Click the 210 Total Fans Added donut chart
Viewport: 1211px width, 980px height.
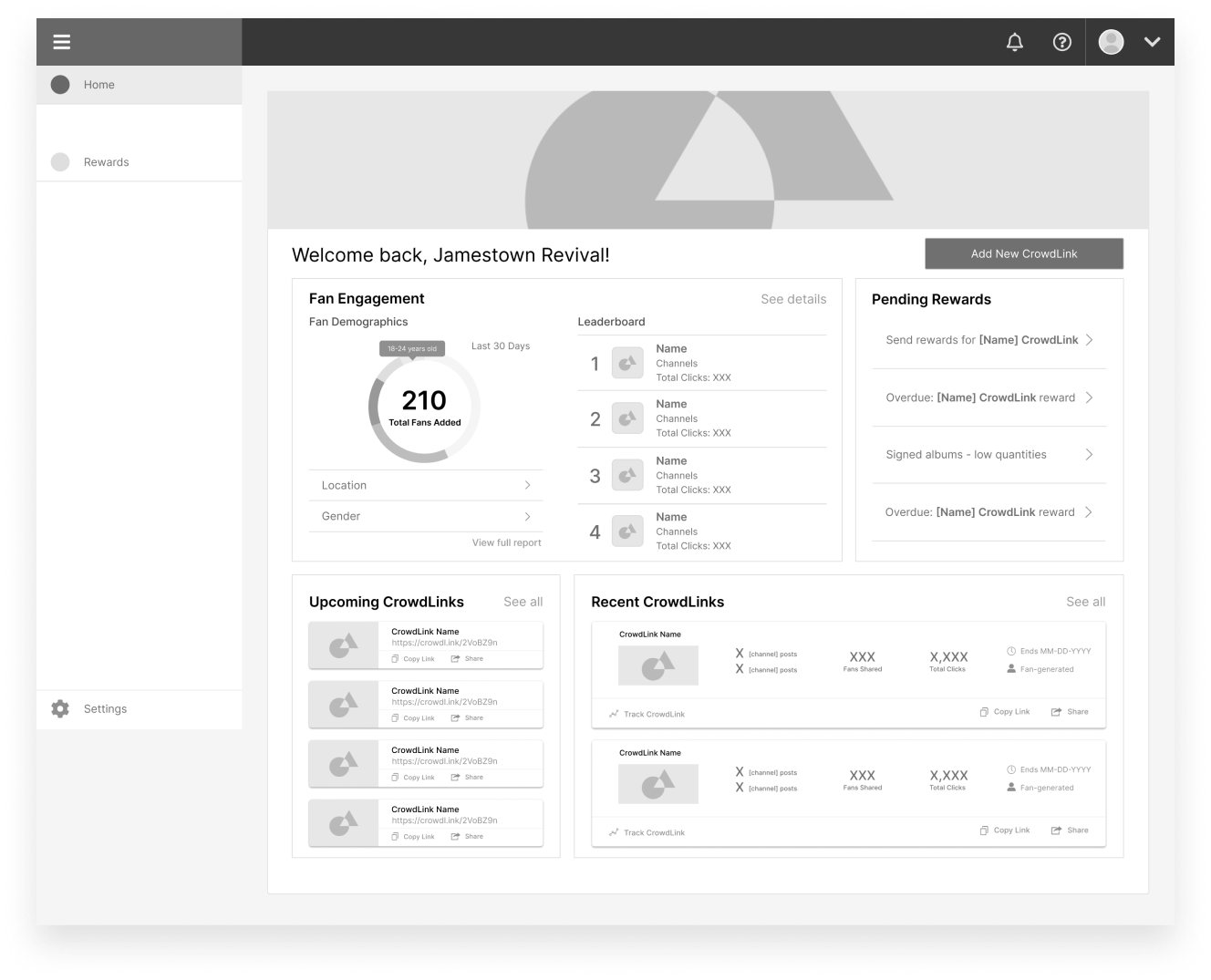[x=424, y=407]
